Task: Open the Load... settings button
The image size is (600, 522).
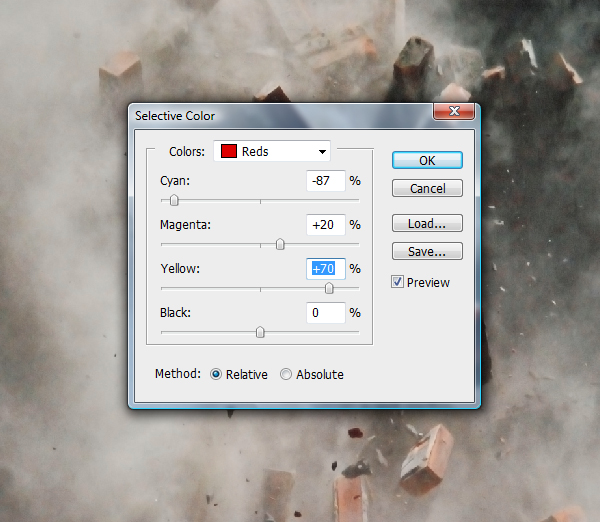Action: coord(427,223)
